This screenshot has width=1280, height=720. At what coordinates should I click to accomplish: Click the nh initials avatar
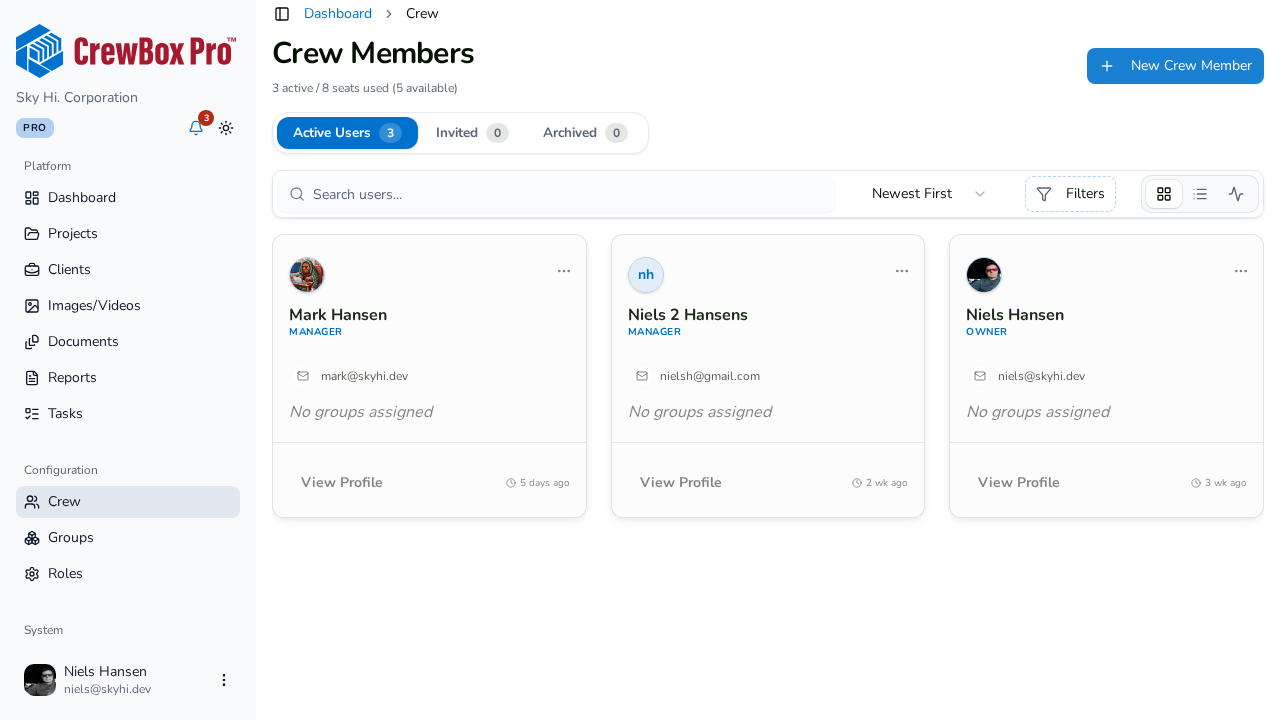coord(646,275)
